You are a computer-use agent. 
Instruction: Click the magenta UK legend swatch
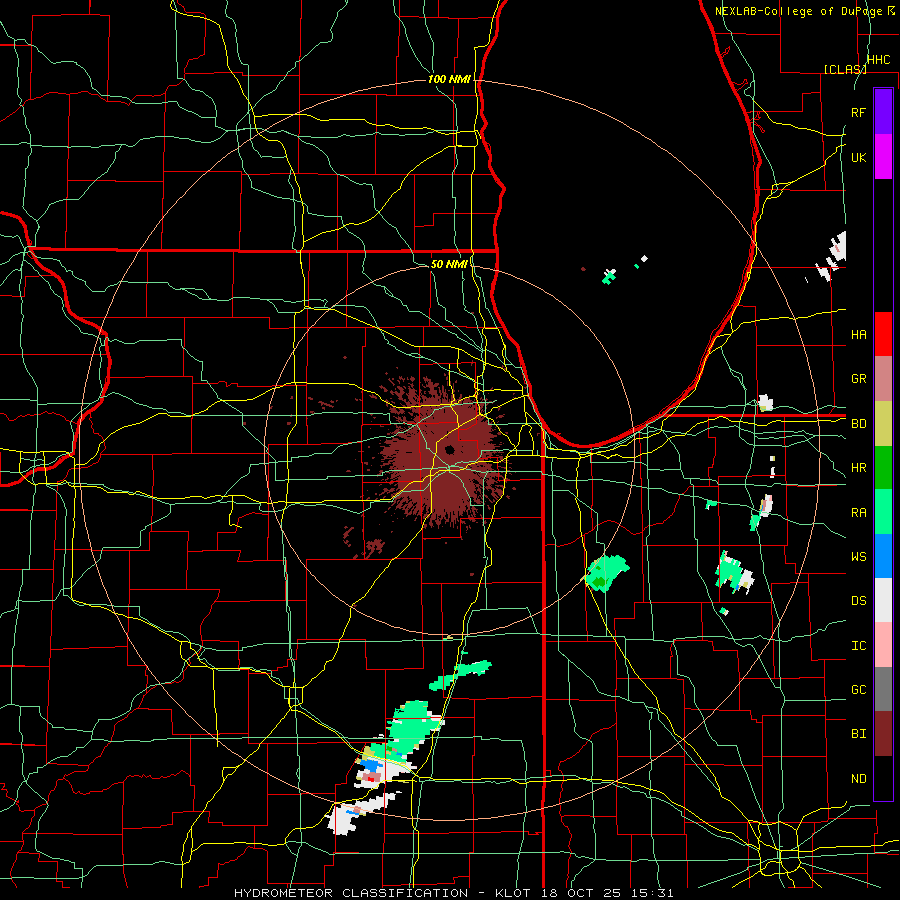point(883,157)
